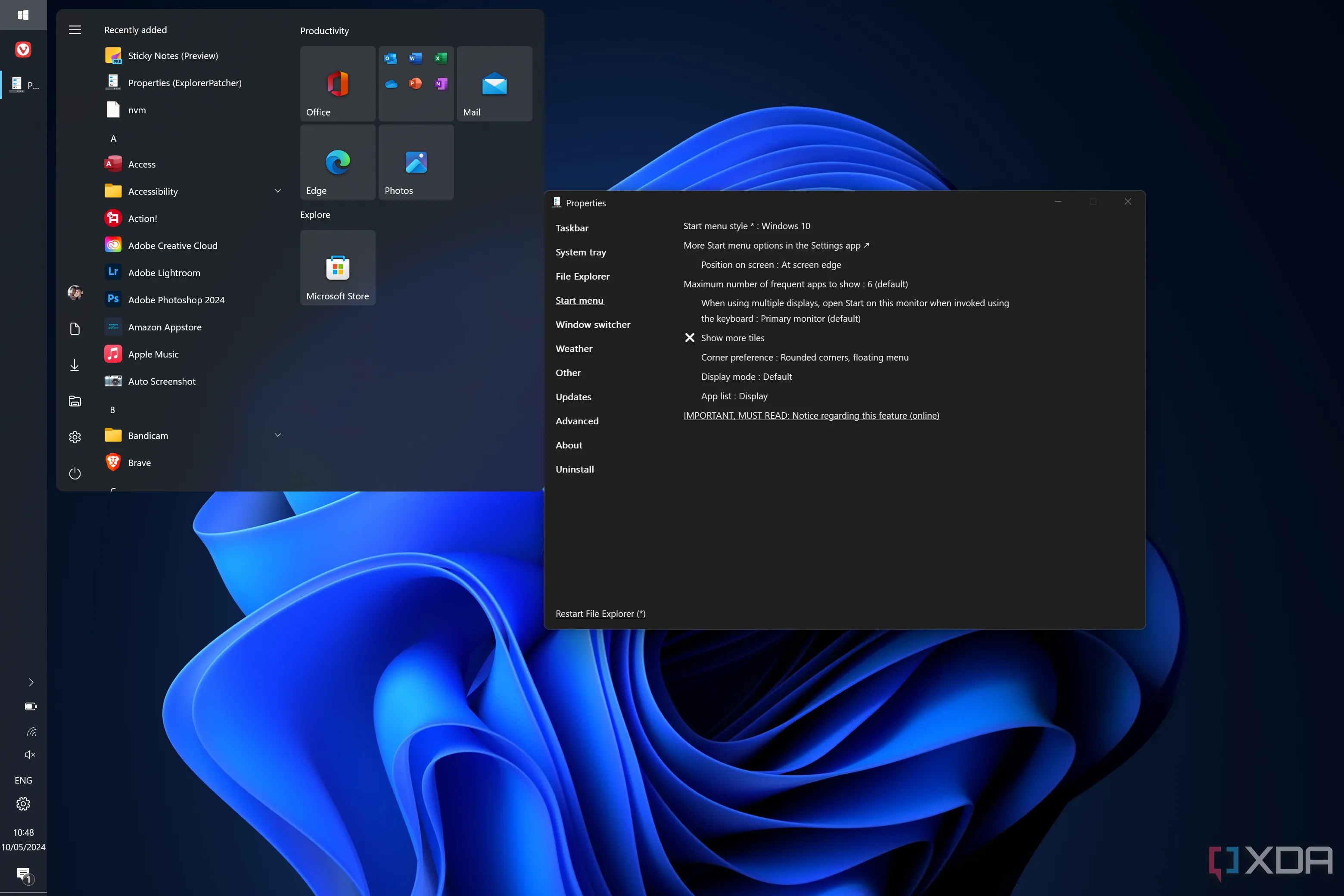Open the File Explorer section in Properties
1344x896 pixels.
pyautogui.click(x=582, y=276)
